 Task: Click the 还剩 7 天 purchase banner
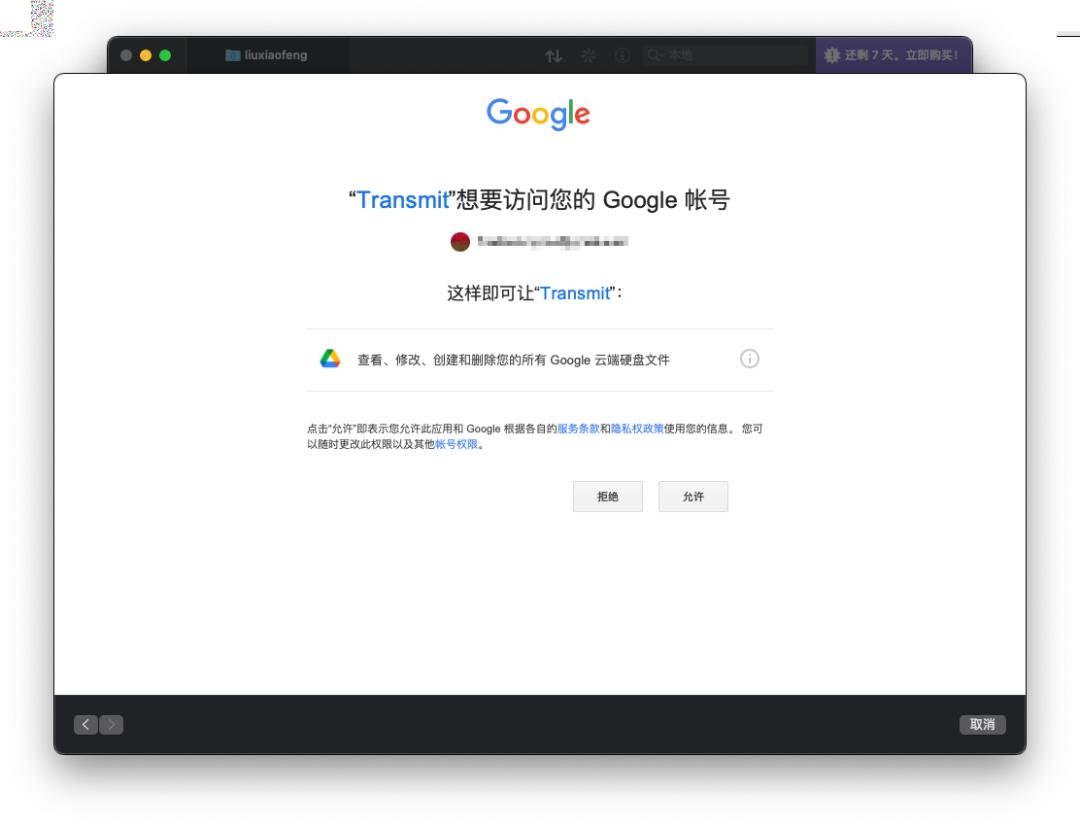893,55
